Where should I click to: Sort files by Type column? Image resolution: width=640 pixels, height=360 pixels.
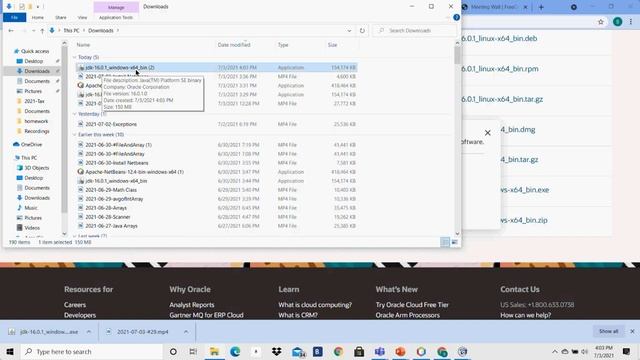(283, 45)
